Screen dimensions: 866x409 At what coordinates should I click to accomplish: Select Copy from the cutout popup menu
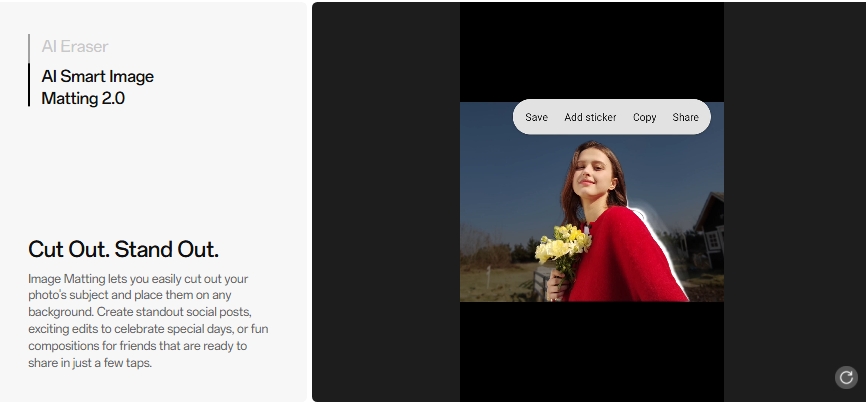pyautogui.click(x=645, y=117)
